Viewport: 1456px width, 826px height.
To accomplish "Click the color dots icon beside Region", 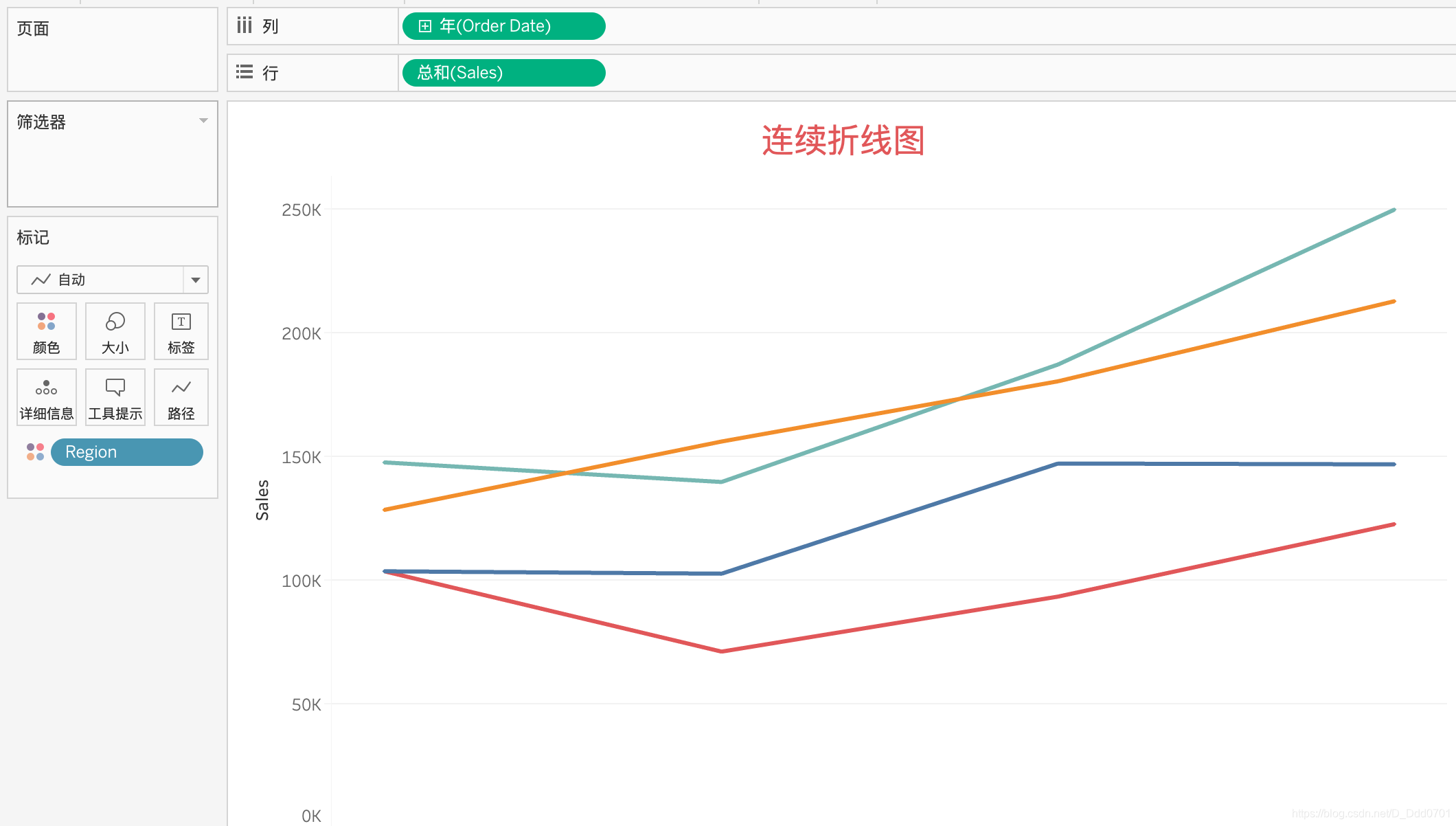I will coord(35,452).
